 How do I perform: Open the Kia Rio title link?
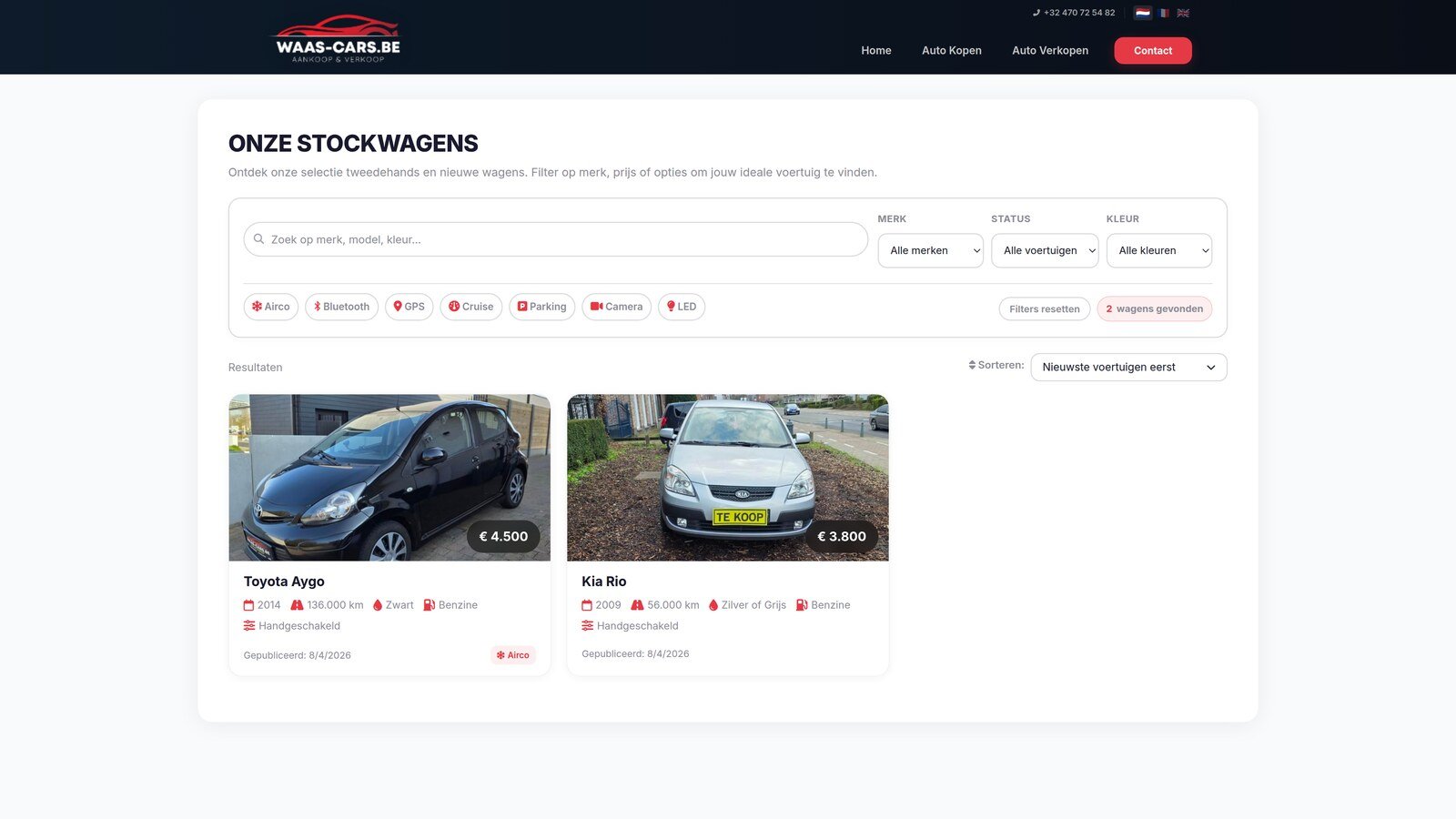pos(604,581)
